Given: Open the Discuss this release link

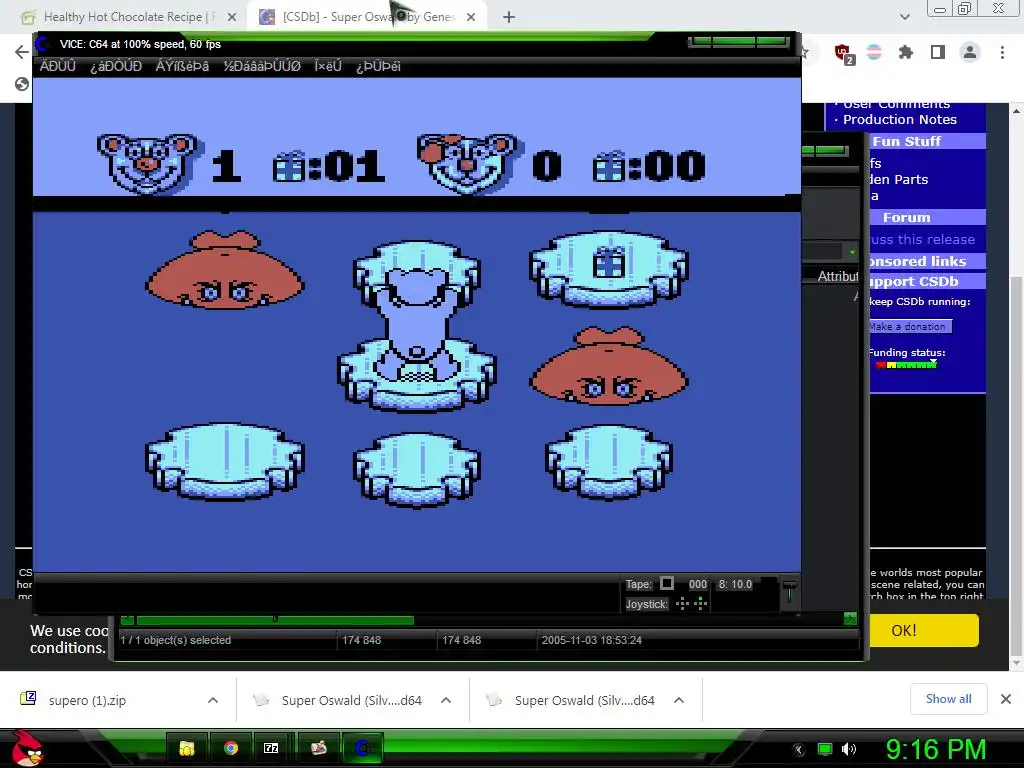Looking at the screenshot, I should (x=923, y=240).
